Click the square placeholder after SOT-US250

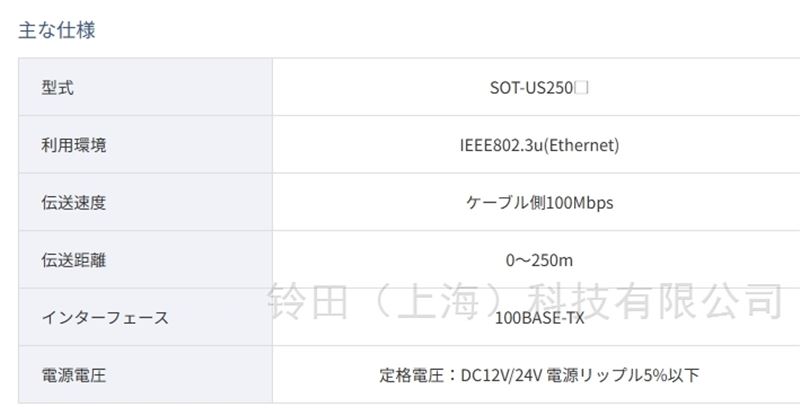582,88
